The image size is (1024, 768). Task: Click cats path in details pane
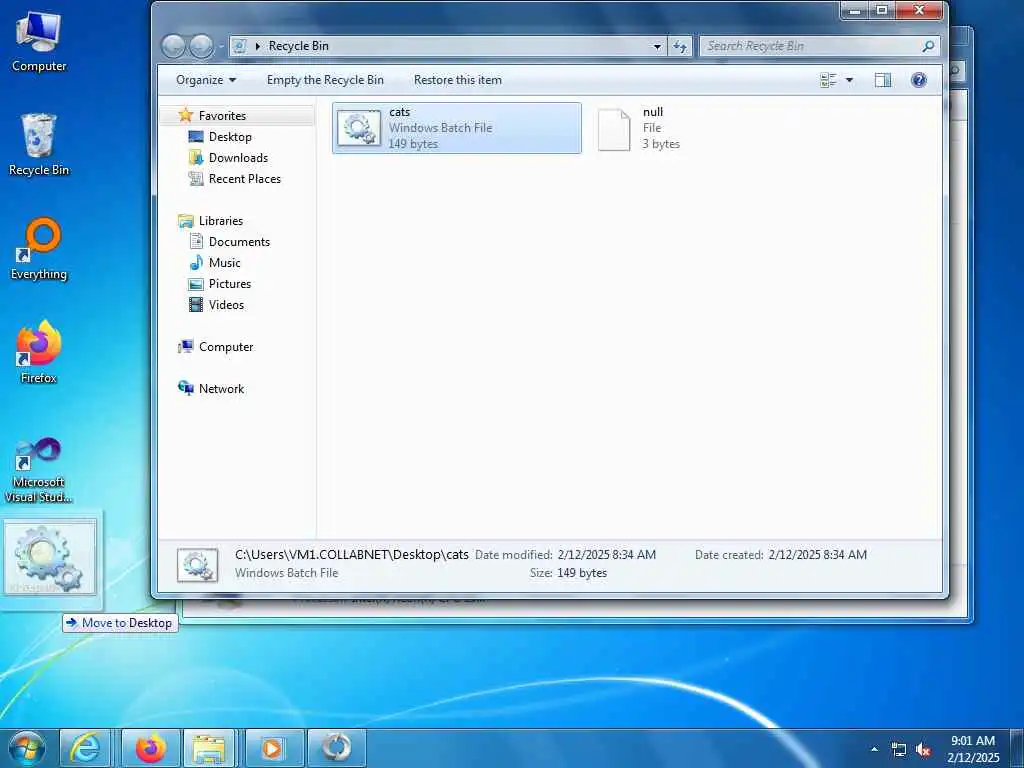click(x=351, y=554)
